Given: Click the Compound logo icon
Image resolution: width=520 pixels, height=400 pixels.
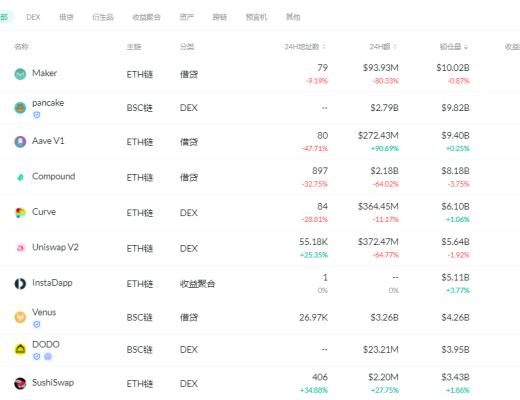Looking at the screenshot, I should pos(20,177).
